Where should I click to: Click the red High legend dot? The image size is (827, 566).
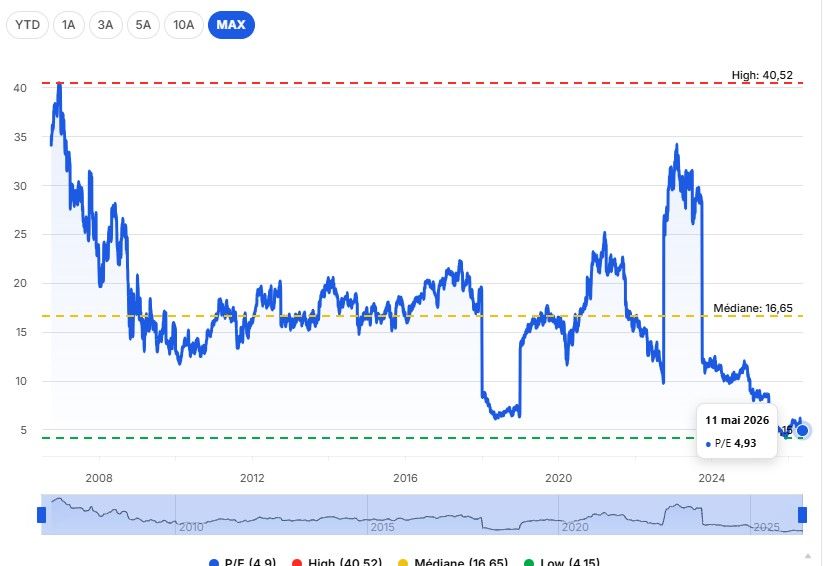coord(296,563)
